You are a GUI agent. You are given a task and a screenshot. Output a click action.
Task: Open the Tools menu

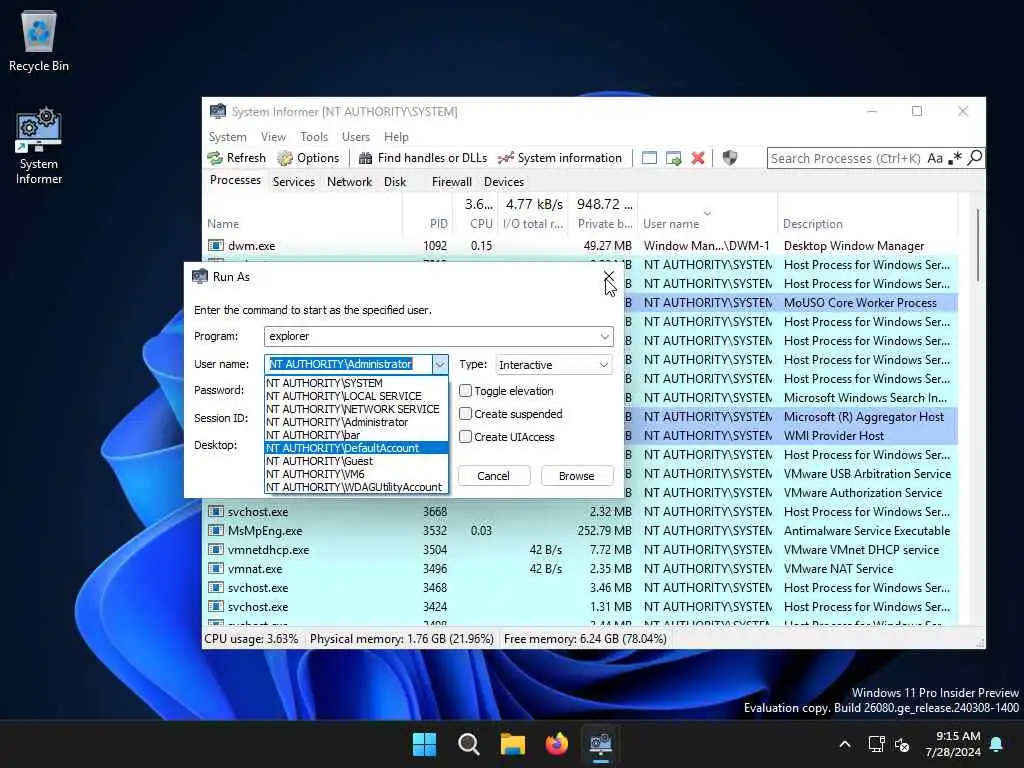pos(313,136)
